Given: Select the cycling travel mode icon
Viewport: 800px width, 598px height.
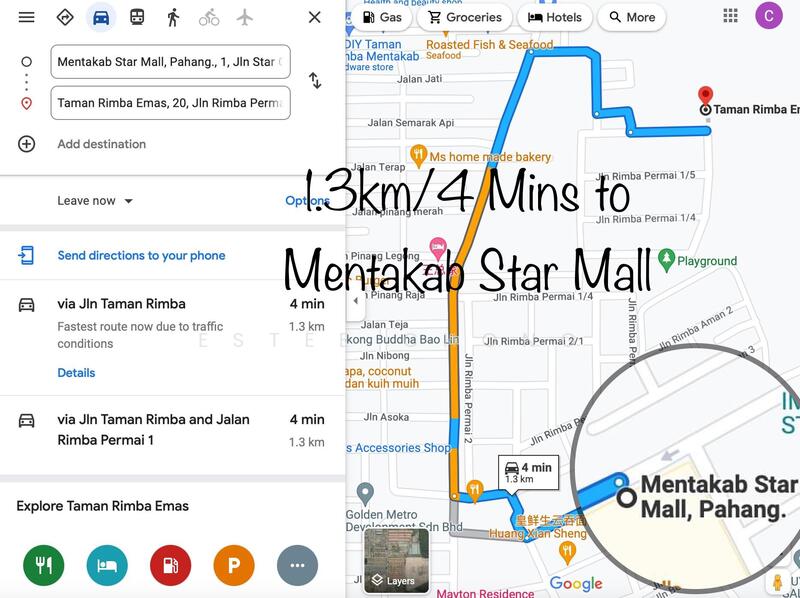Looking at the screenshot, I should [209, 17].
